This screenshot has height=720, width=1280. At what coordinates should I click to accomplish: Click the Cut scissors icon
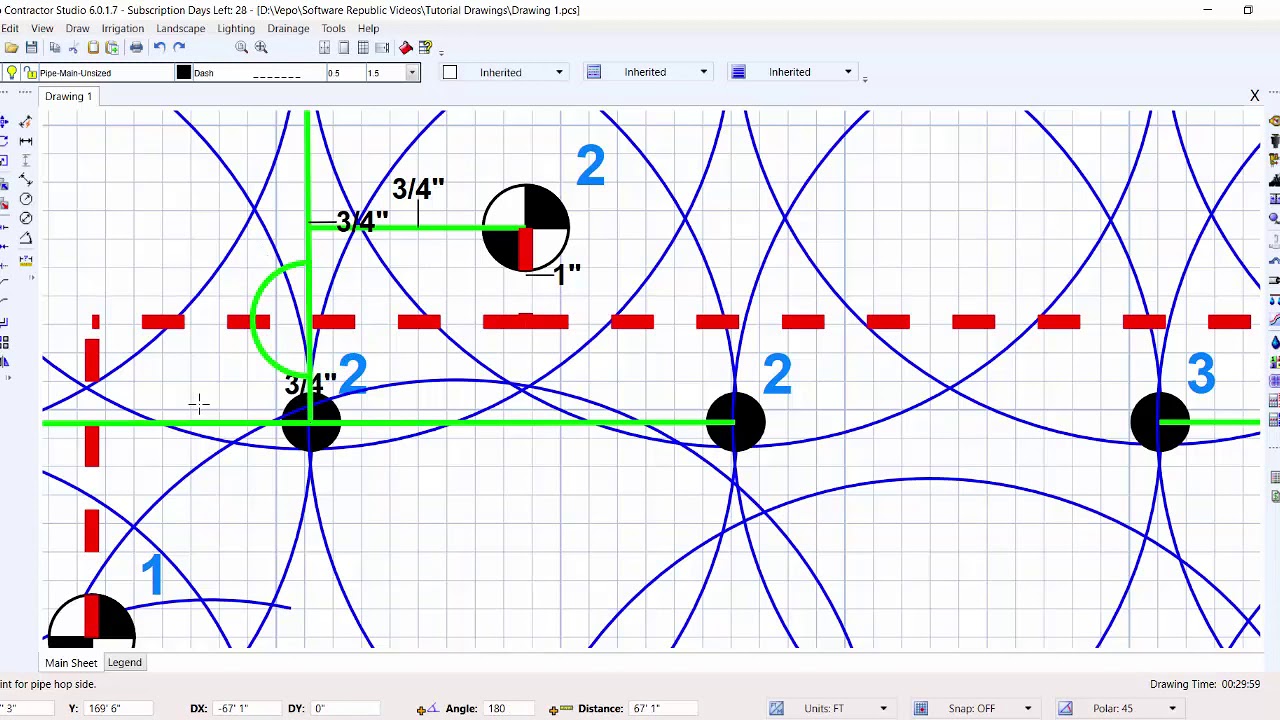(73, 48)
